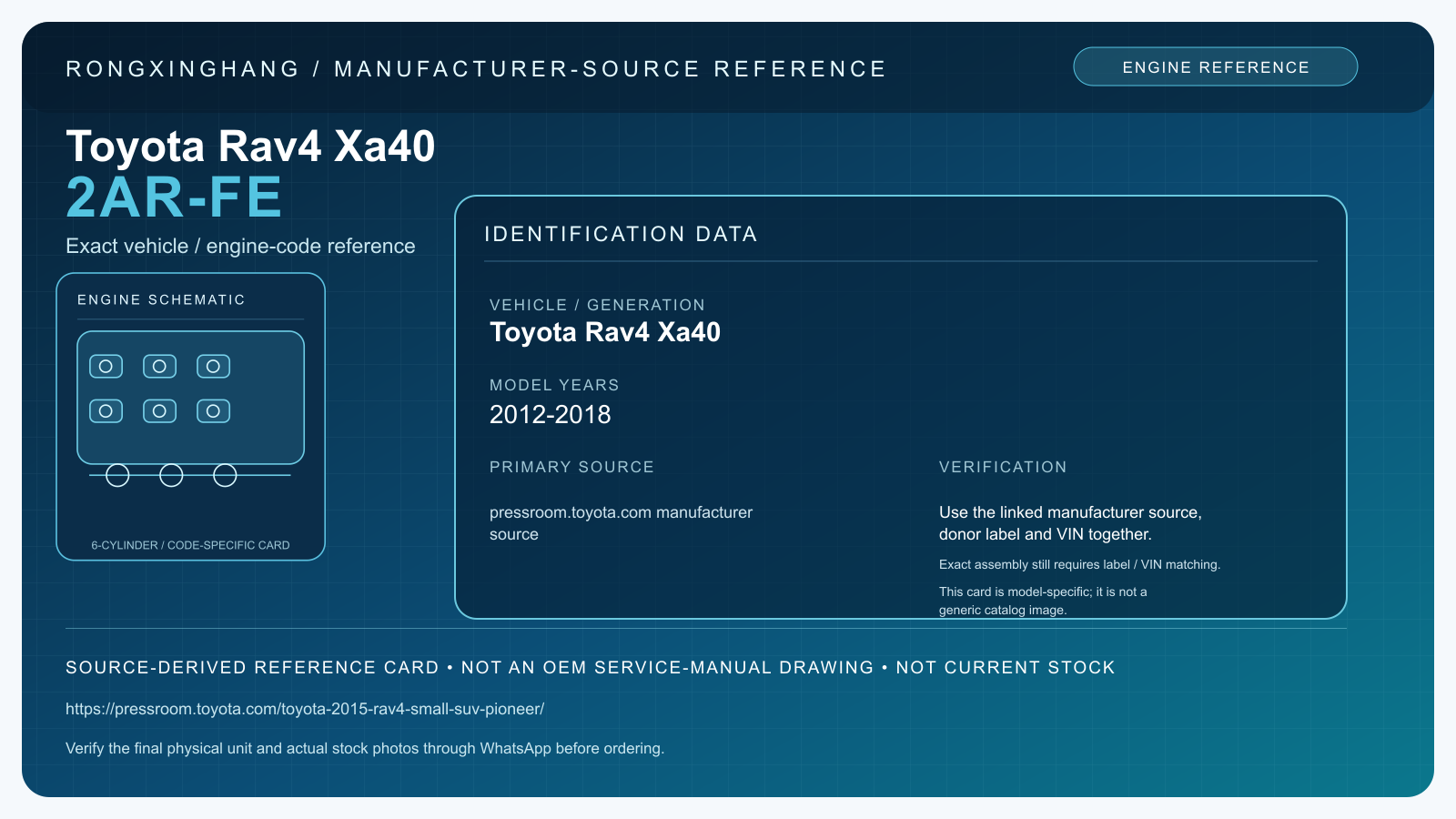Viewport: 1456px width, 819px height.
Task: Click the 'VERIFICATION' label
Action: coord(1003,467)
